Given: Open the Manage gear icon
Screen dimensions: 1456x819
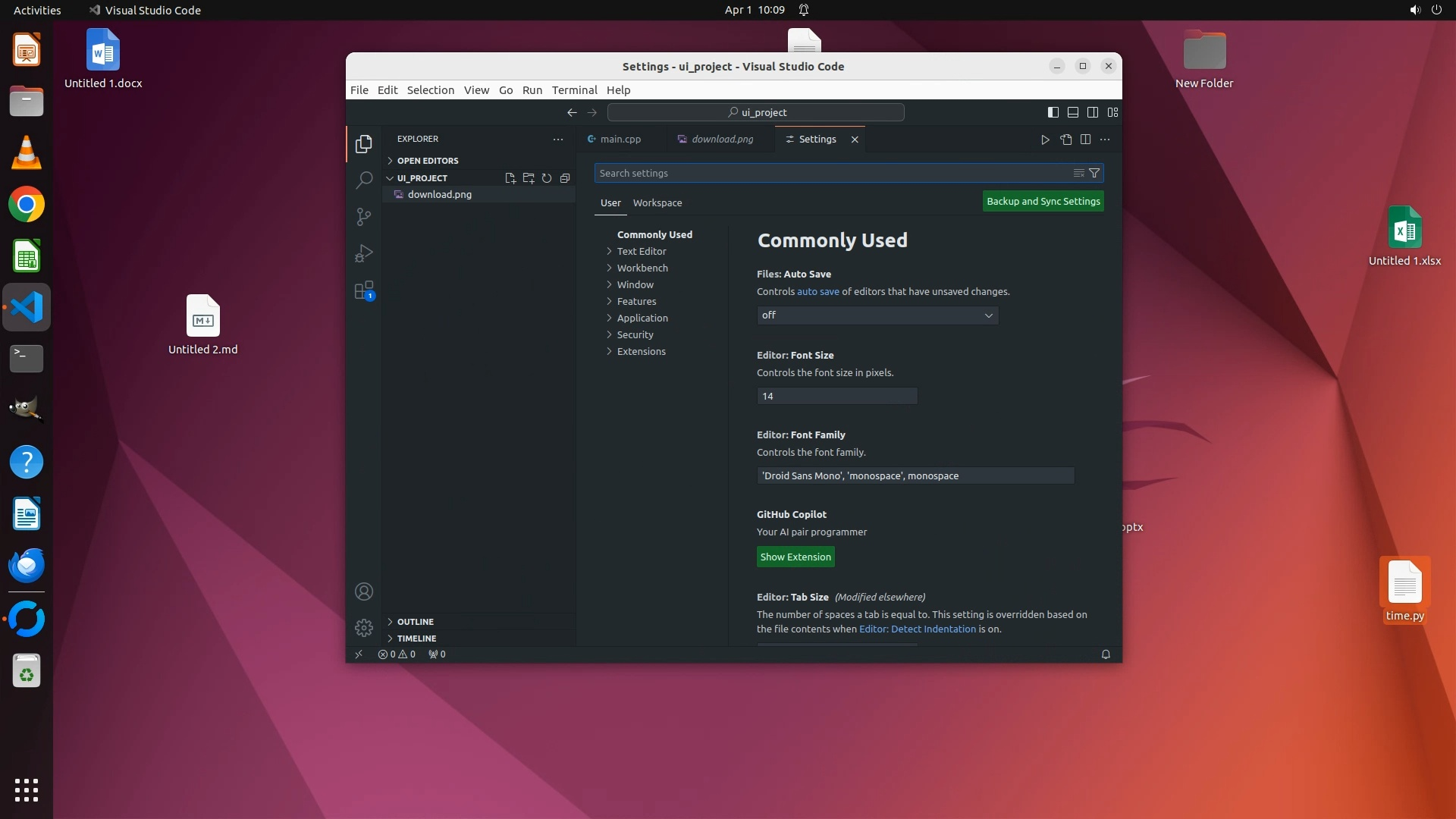Looking at the screenshot, I should pos(364,628).
